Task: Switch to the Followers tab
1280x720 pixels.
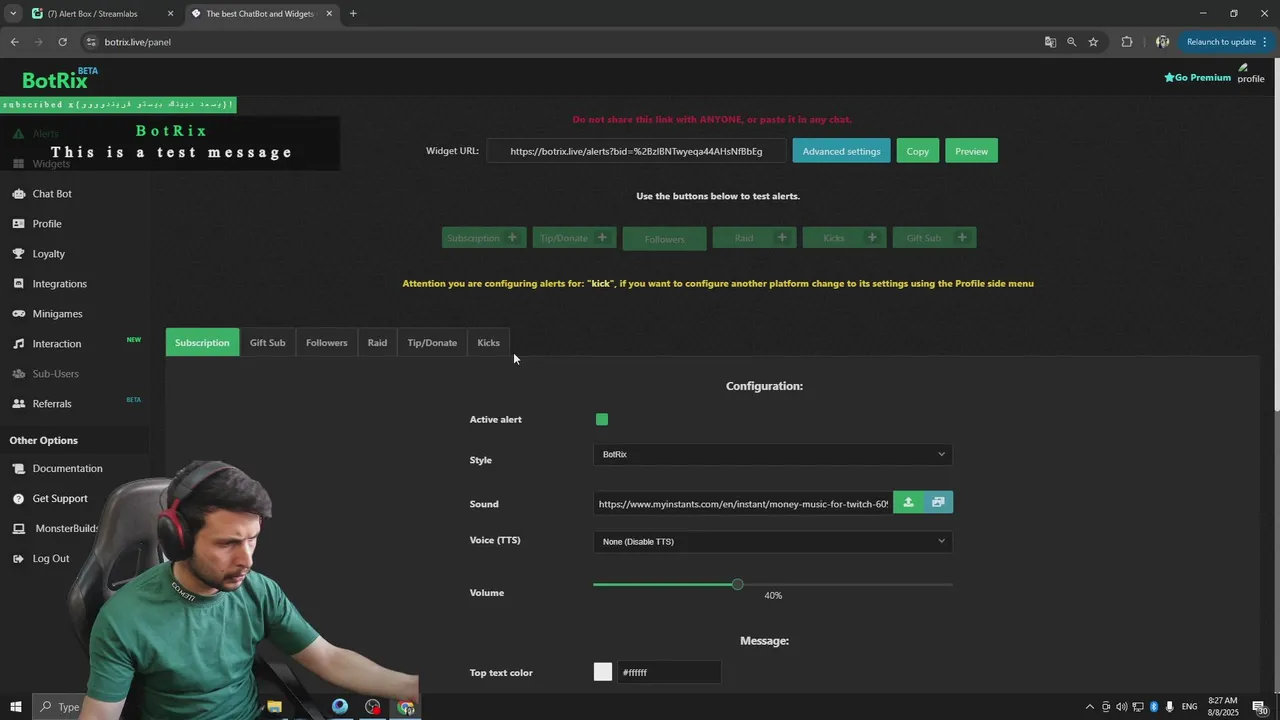Action: pos(327,342)
